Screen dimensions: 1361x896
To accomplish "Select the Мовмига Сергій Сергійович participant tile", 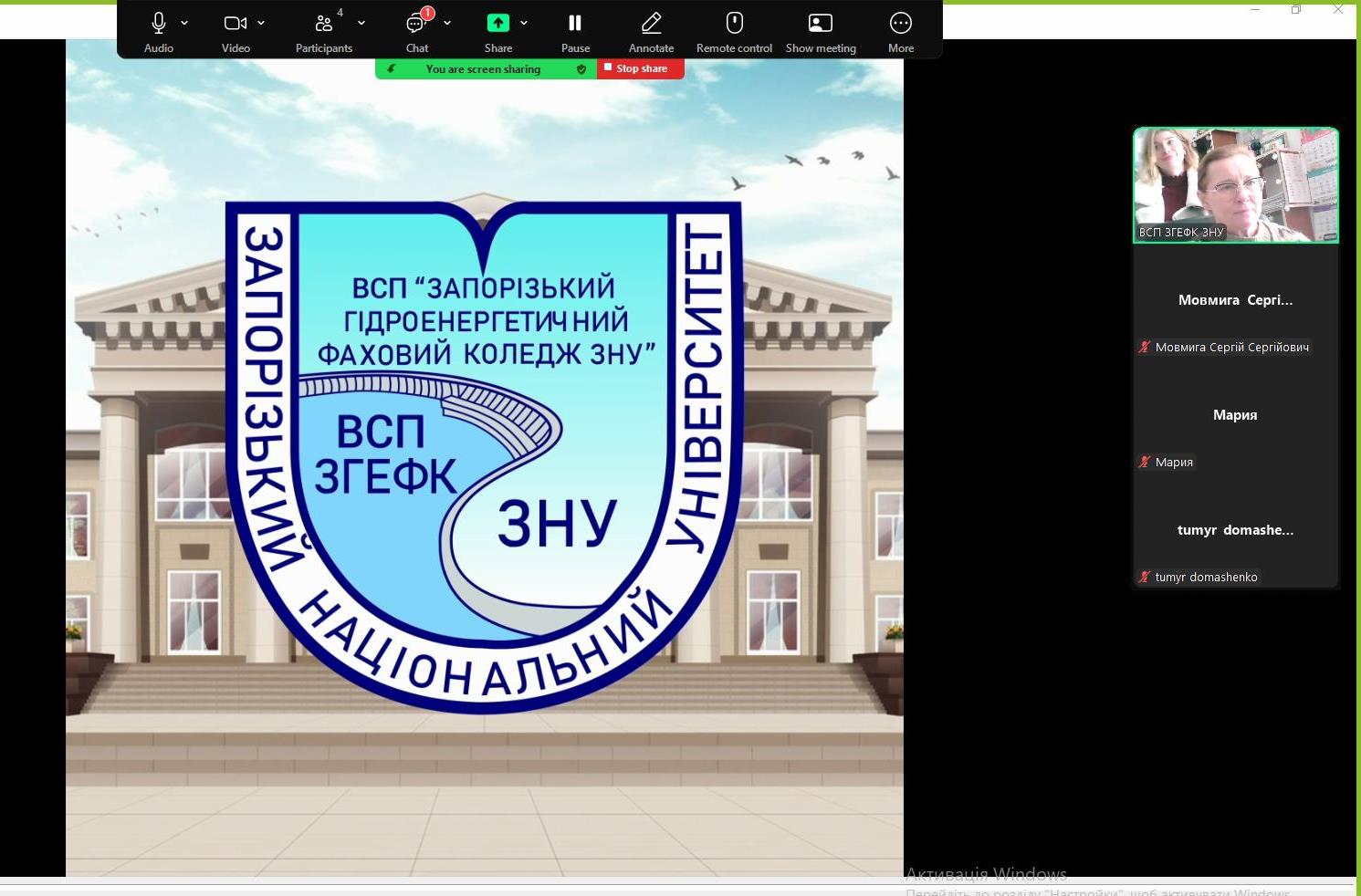I will tap(1236, 300).
